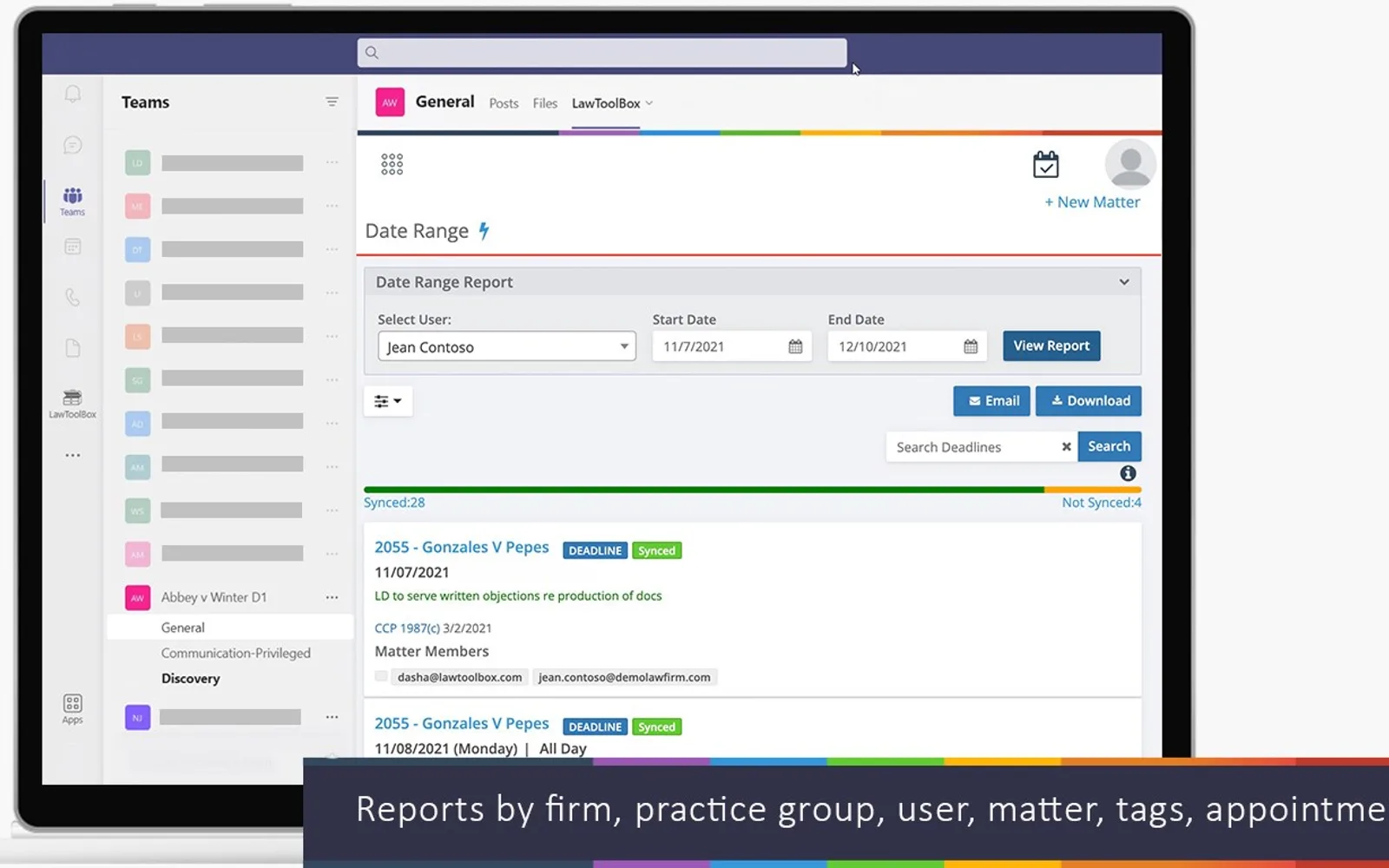Screen dimensions: 1389x868
Task: Click the sync info icon
Action: pyautogui.click(x=1128, y=473)
